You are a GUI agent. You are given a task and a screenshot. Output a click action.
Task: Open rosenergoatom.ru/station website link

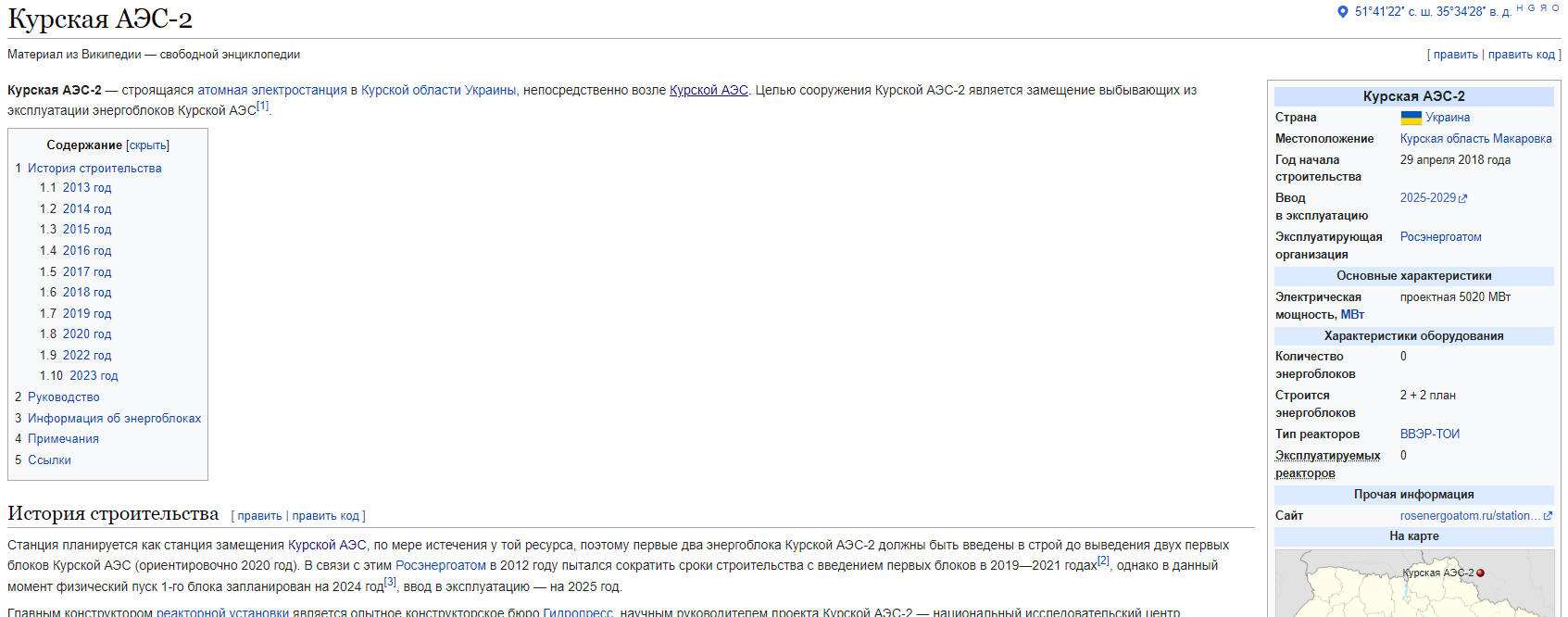tap(1470, 516)
